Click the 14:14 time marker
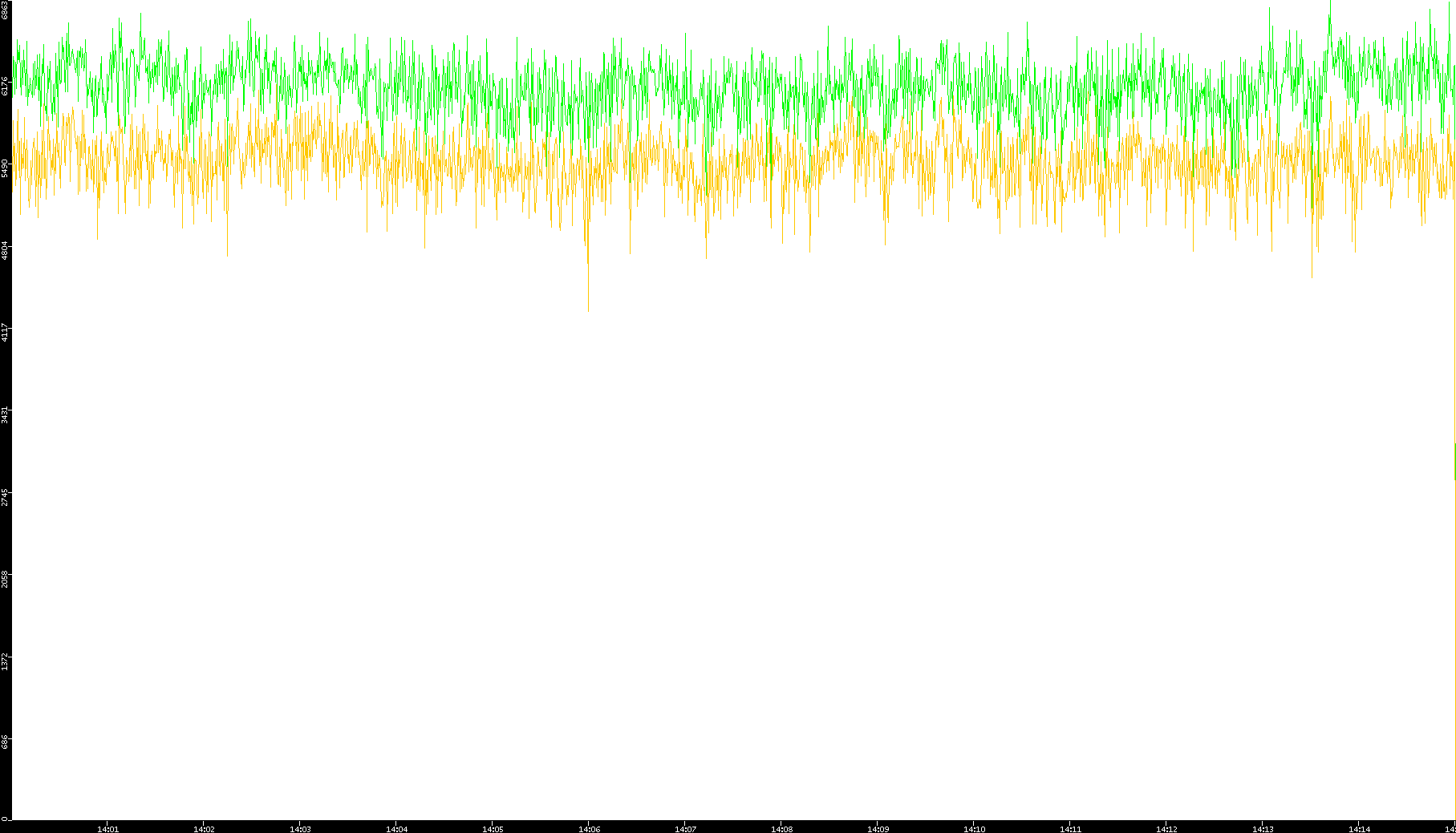 click(x=1359, y=829)
